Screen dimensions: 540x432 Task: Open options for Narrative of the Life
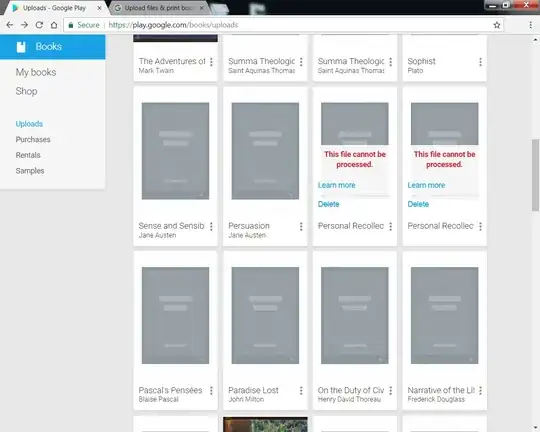point(480,391)
